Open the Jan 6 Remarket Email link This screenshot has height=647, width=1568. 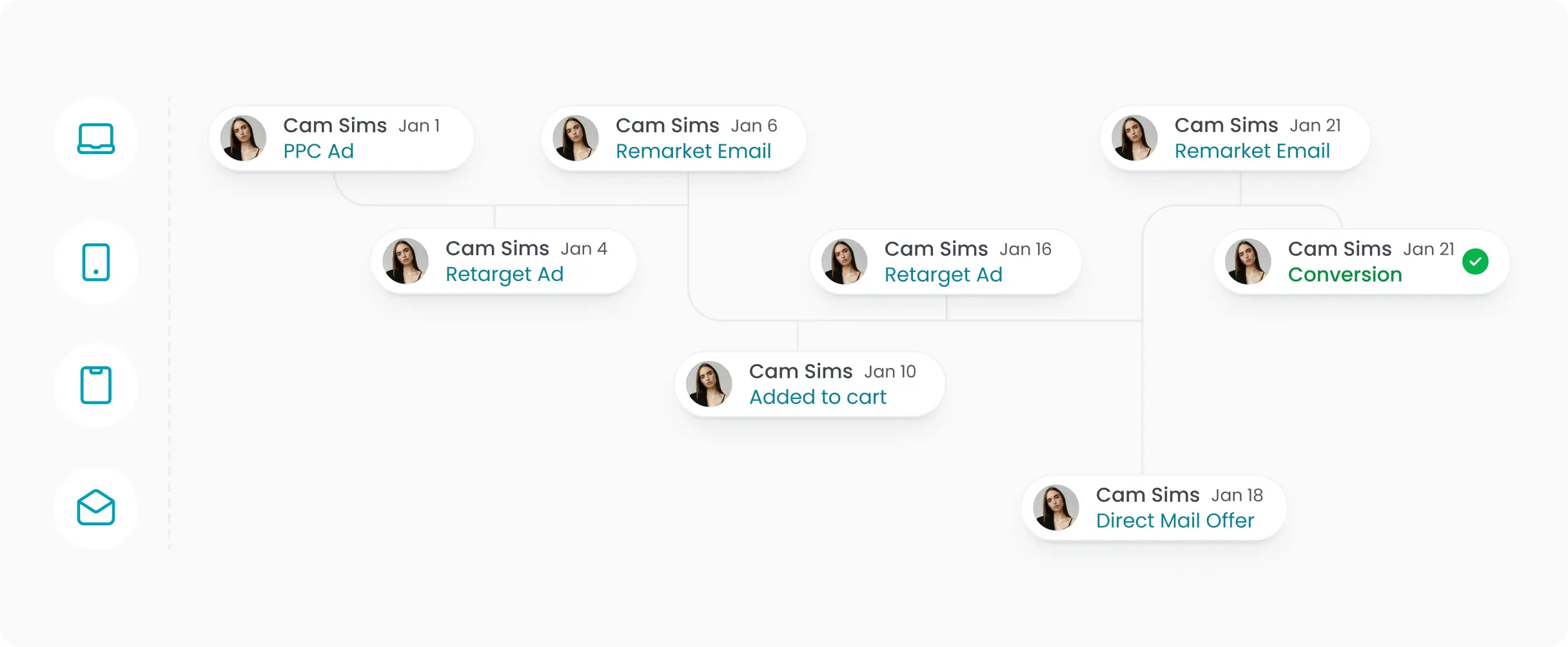coord(693,151)
